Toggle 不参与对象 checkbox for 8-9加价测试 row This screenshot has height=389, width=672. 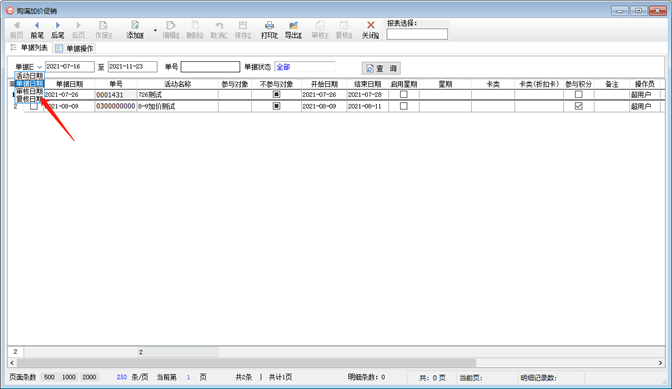point(276,106)
